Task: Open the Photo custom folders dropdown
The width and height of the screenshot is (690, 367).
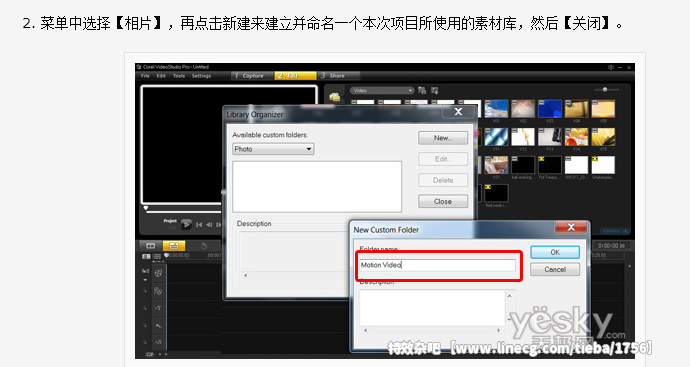Action: tap(273, 149)
